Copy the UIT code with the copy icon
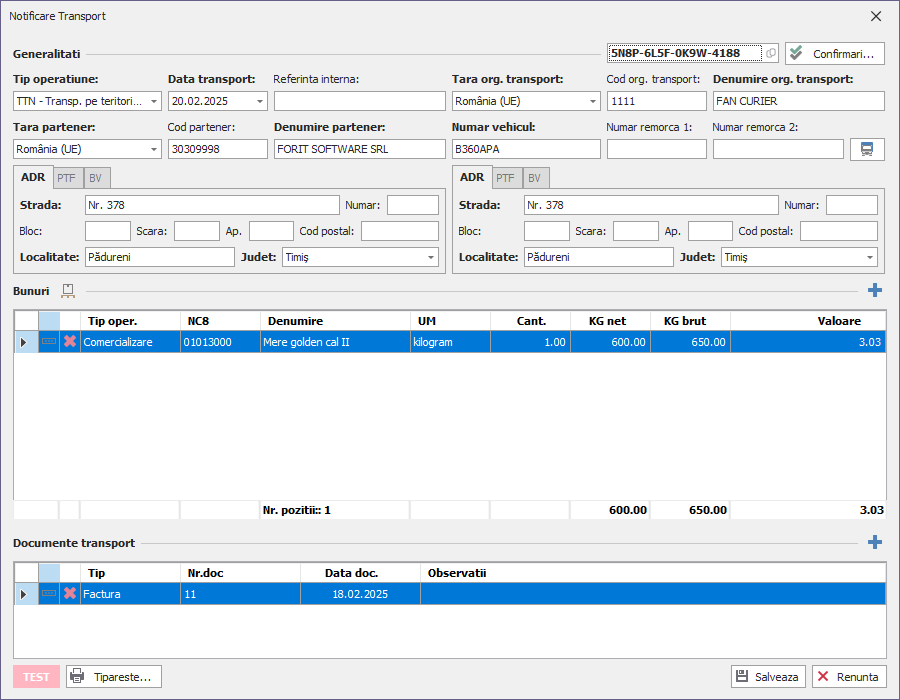900x700 pixels. click(x=771, y=53)
